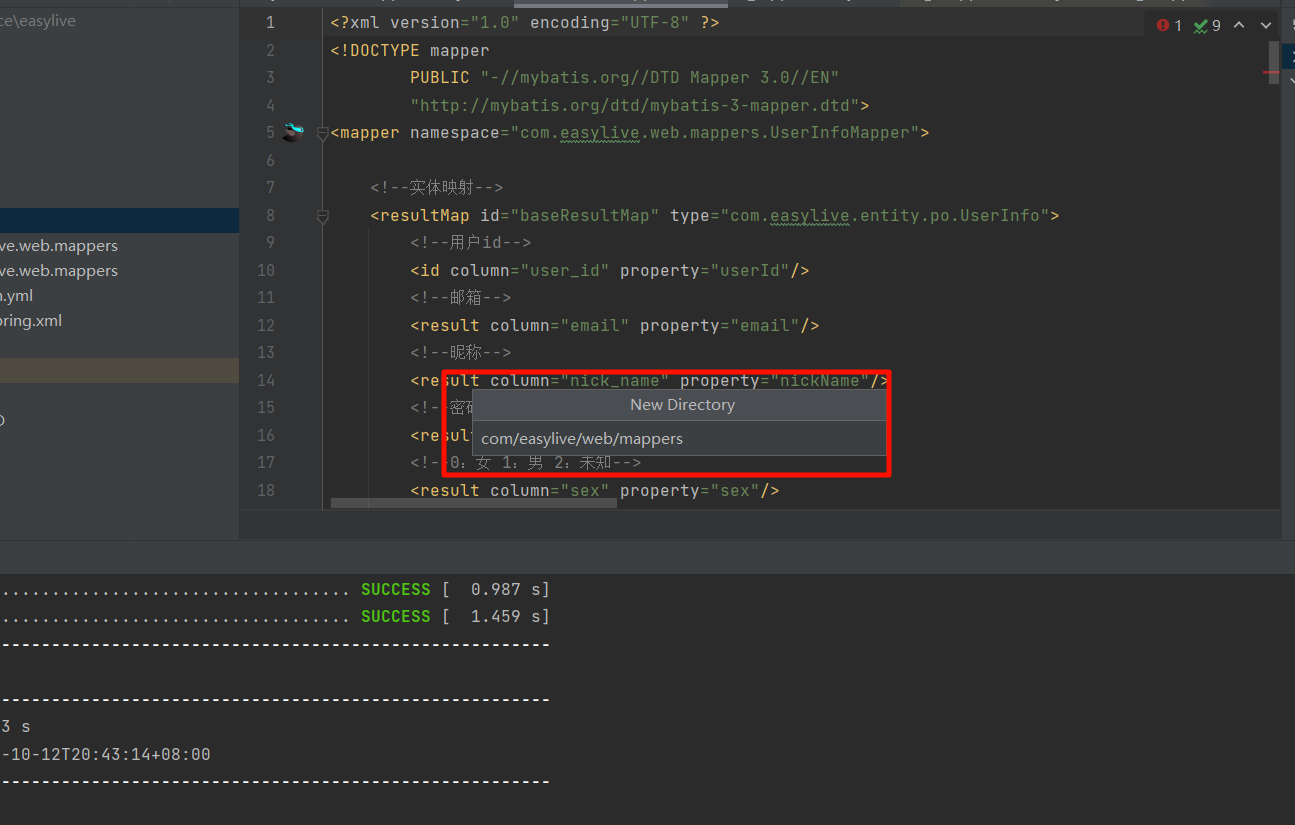Select the New Directory popup option
This screenshot has height=825, width=1295.
682,404
